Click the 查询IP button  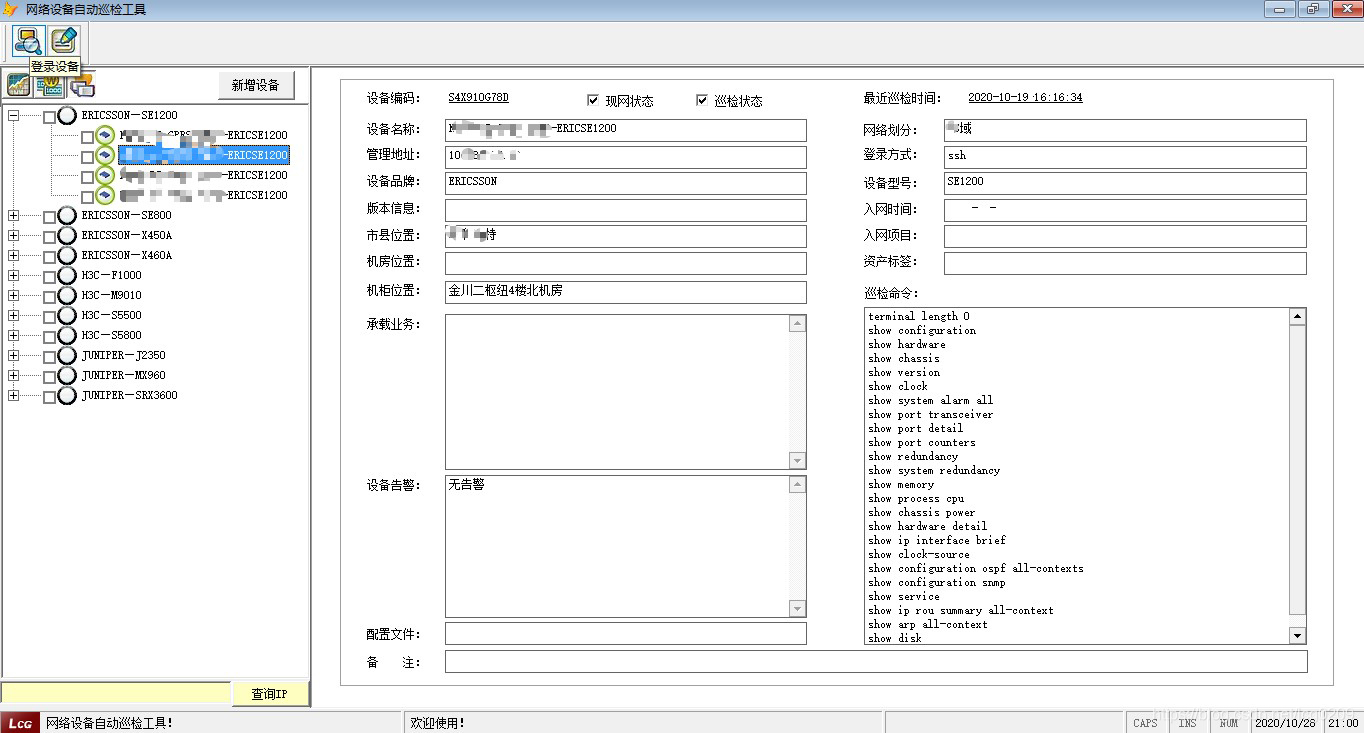[270, 694]
